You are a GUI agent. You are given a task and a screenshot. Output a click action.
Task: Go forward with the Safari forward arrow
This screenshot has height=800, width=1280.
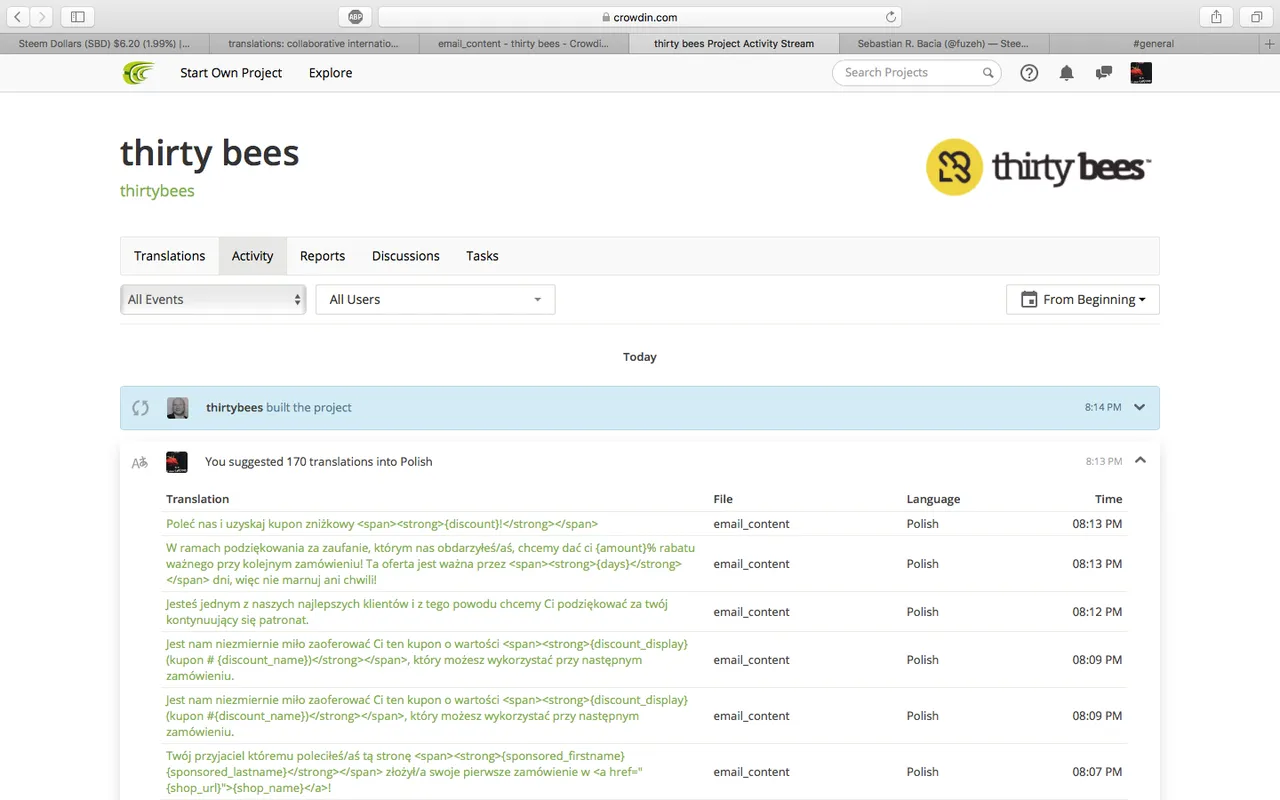[43, 17]
